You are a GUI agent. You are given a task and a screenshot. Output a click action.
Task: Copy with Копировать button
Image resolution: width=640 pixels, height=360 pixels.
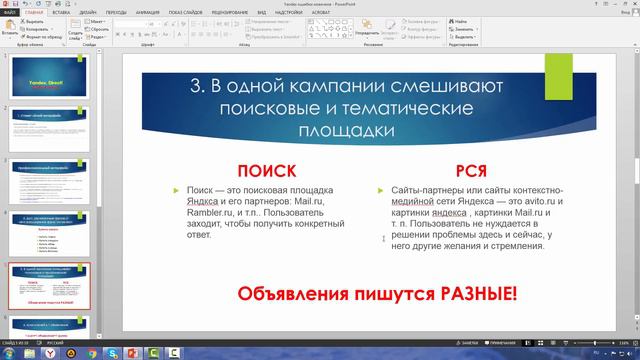point(34,29)
